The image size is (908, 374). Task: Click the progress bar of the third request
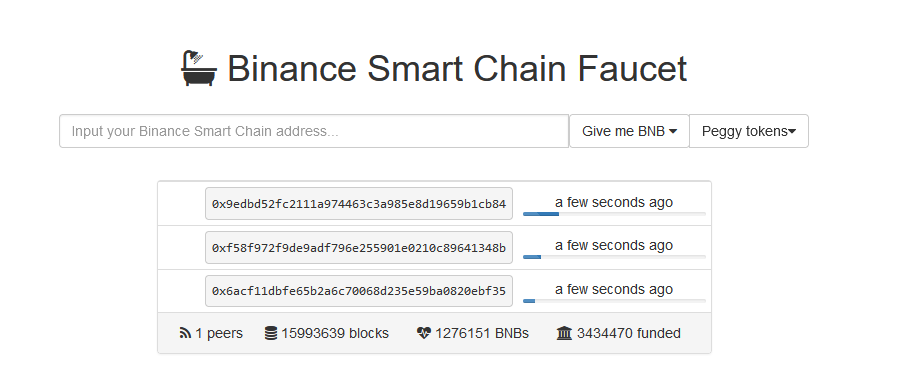[614, 301]
